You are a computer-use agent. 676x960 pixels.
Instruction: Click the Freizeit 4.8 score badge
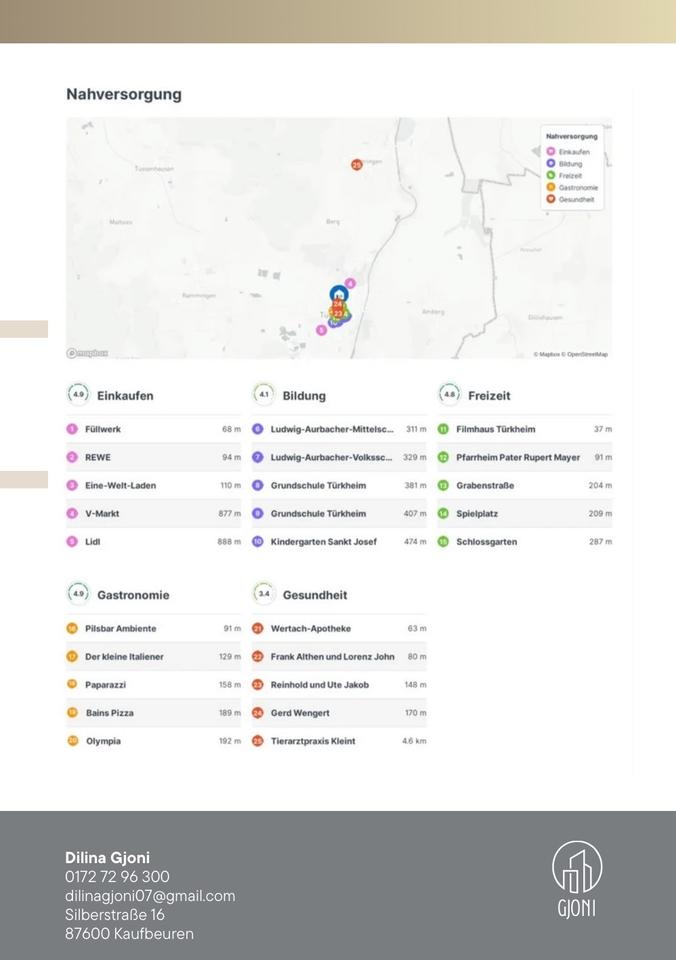449,395
